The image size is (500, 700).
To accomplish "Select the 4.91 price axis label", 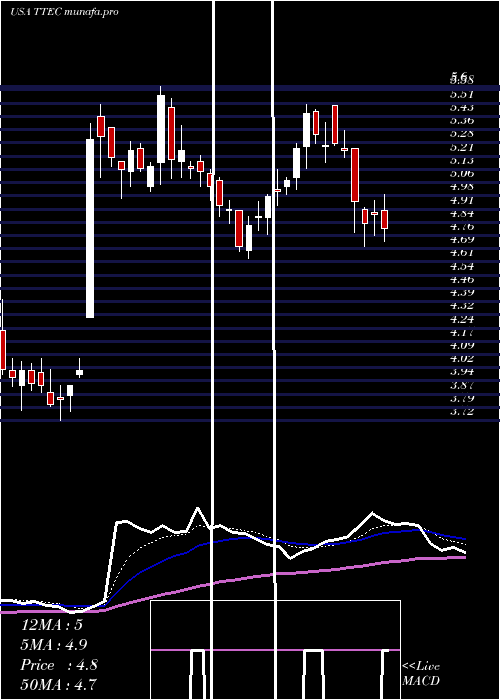I will click(x=461, y=200).
